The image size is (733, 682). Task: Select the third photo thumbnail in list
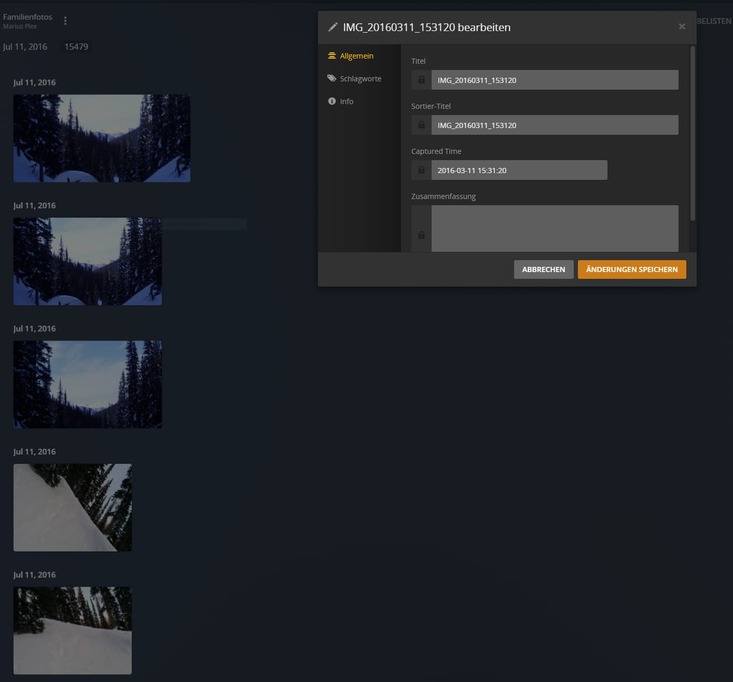pos(87,384)
